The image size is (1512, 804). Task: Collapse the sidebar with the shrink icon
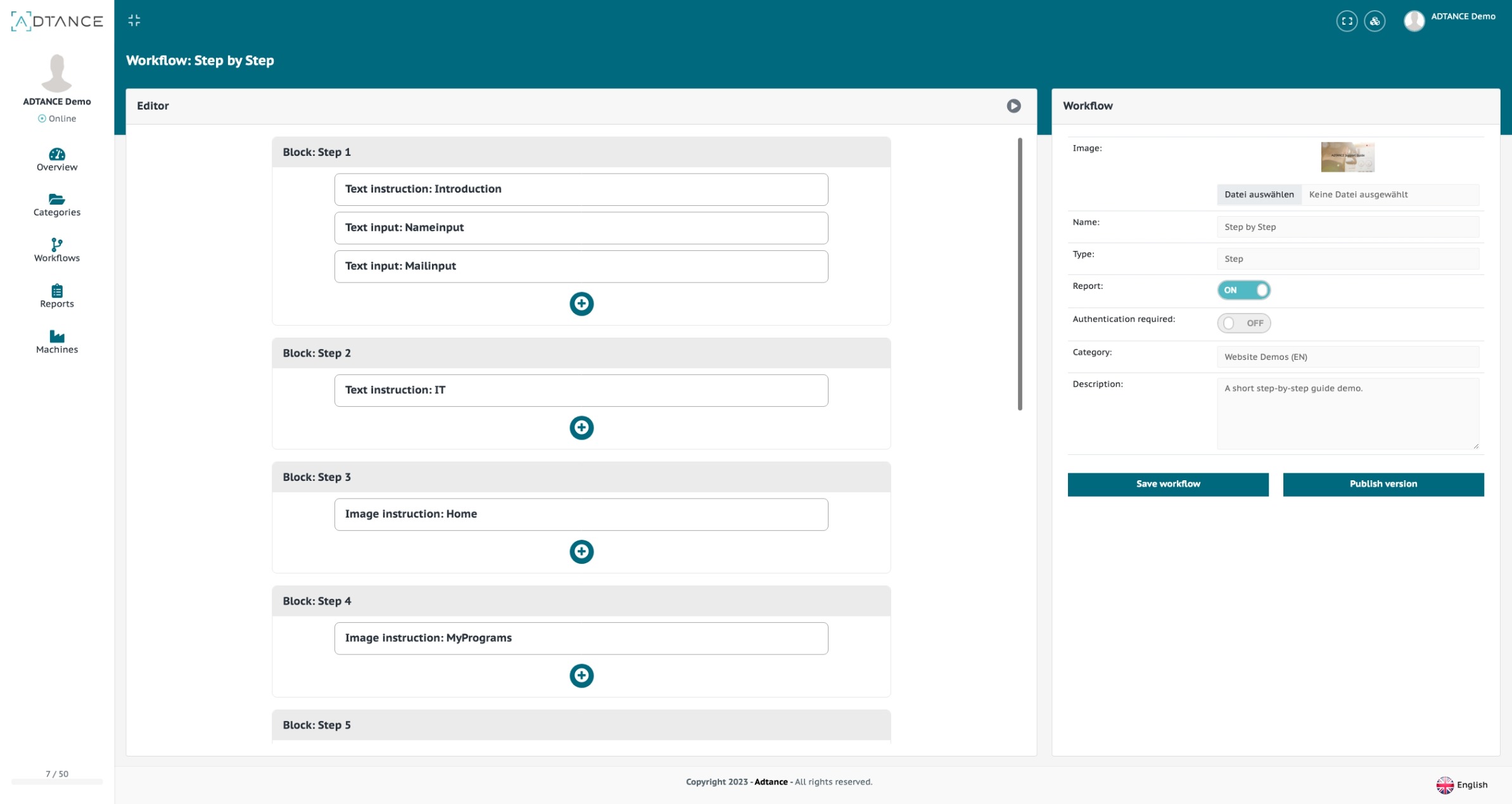click(134, 21)
